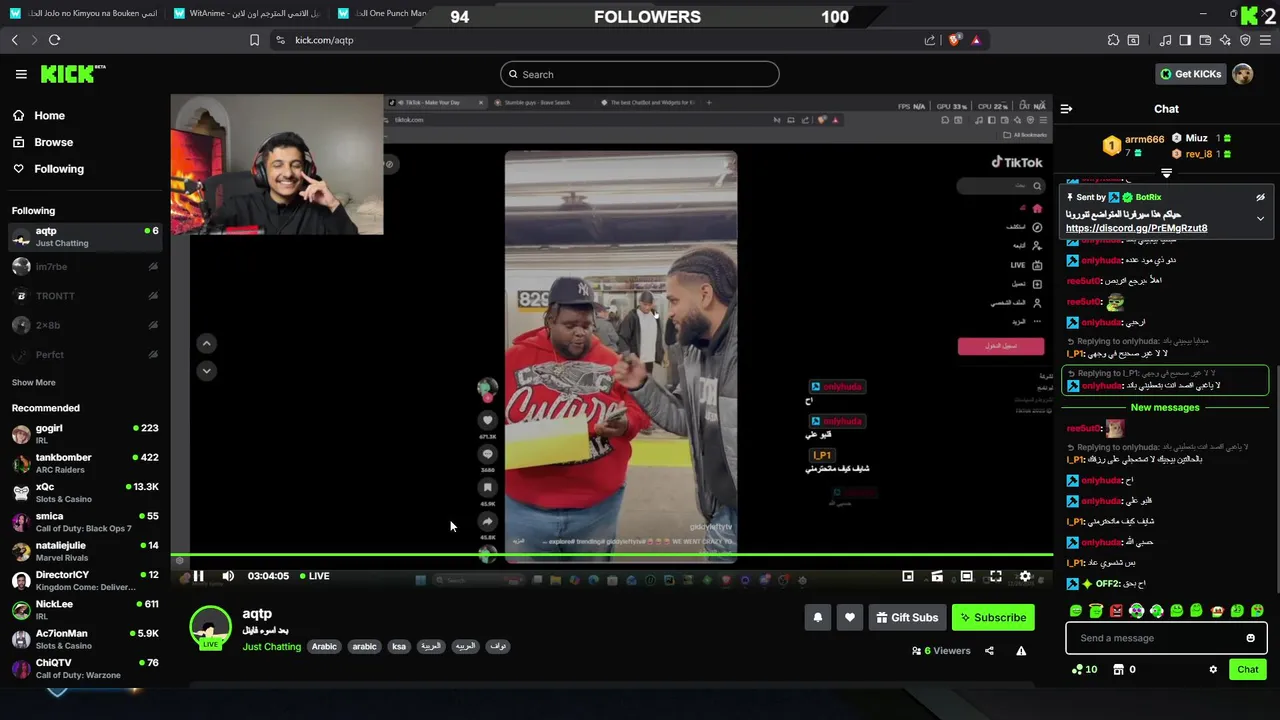This screenshot has width=1280, height=720.
Task: Open the hamburger sidebar menu
Action: pos(21,74)
